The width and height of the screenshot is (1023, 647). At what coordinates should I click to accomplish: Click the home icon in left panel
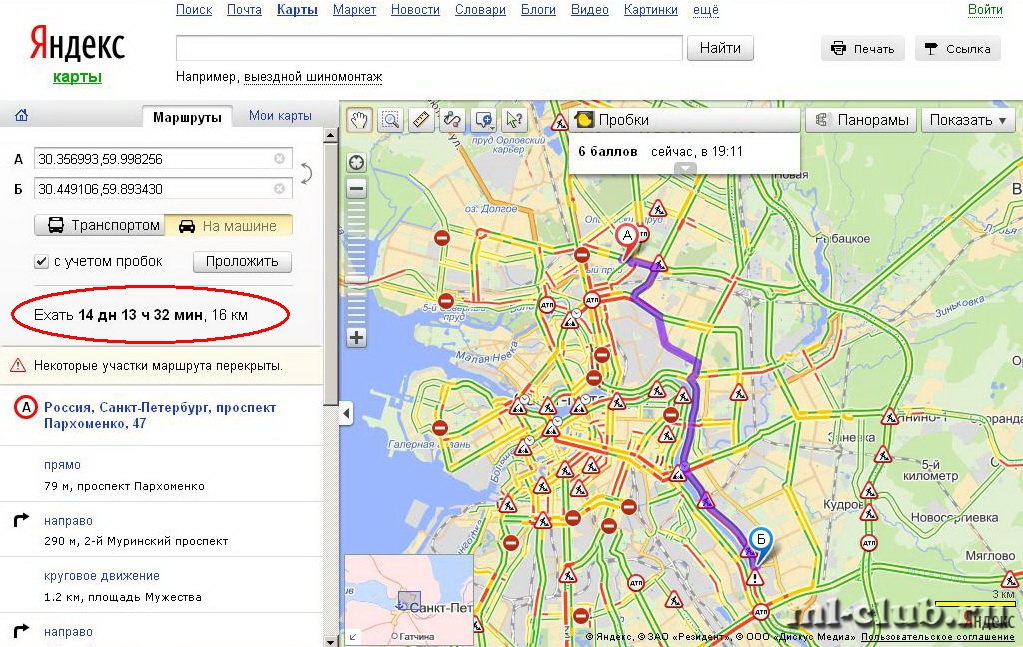tap(22, 115)
